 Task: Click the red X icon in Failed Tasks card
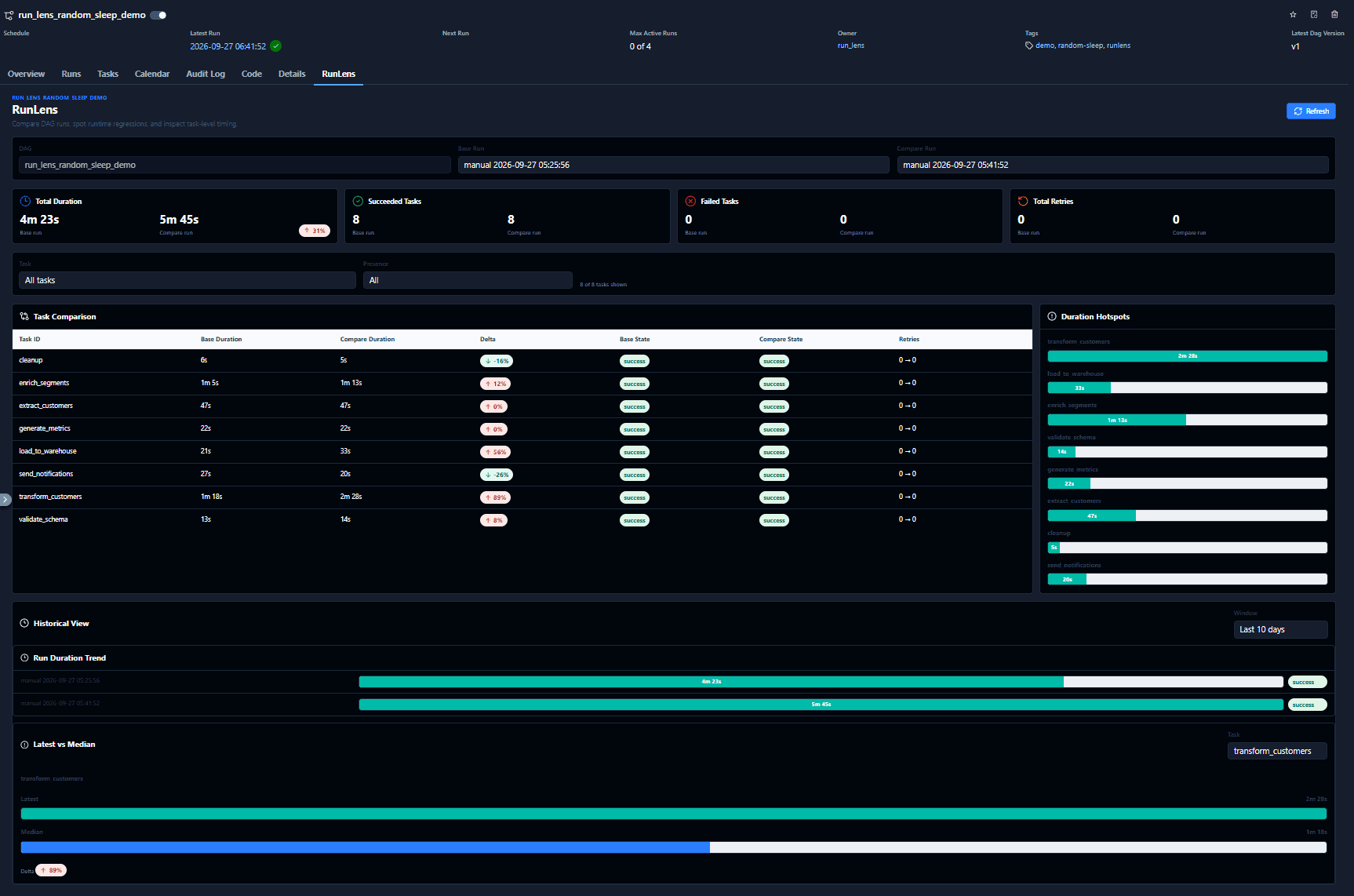[x=691, y=201]
